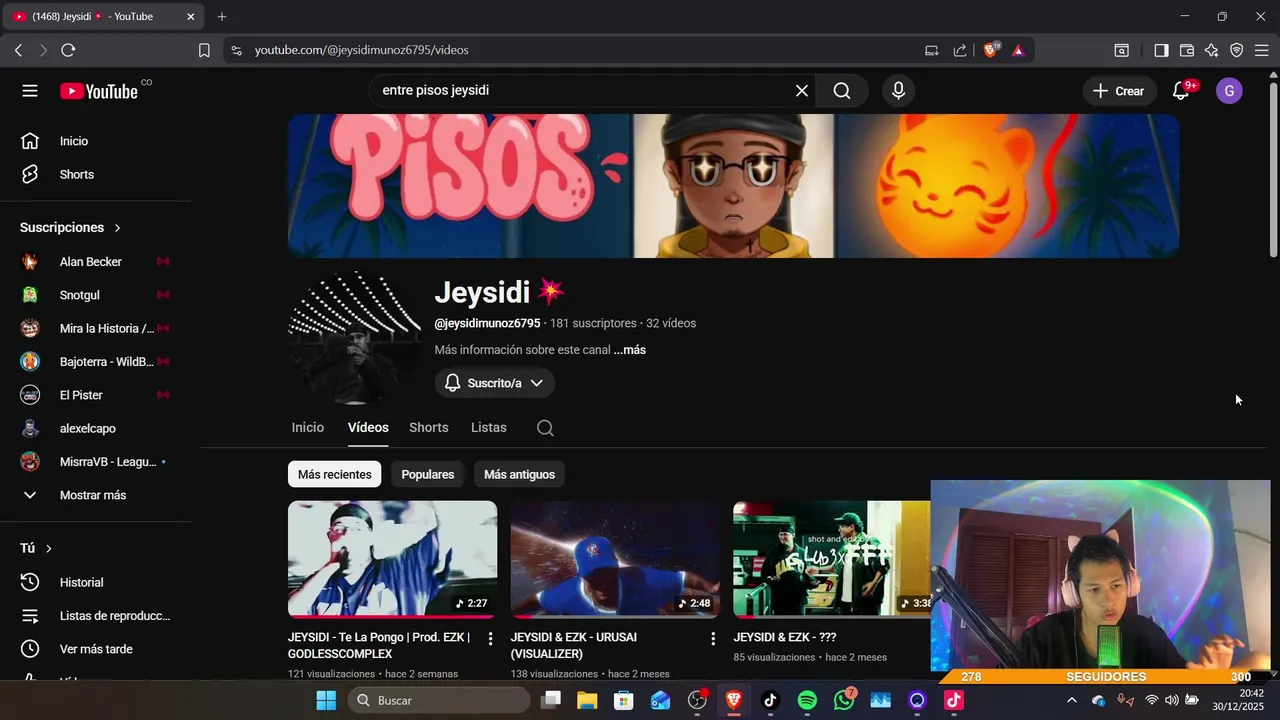The image size is (1280, 720).
Task: Expand channel info with ...más
Action: [630, 350]
